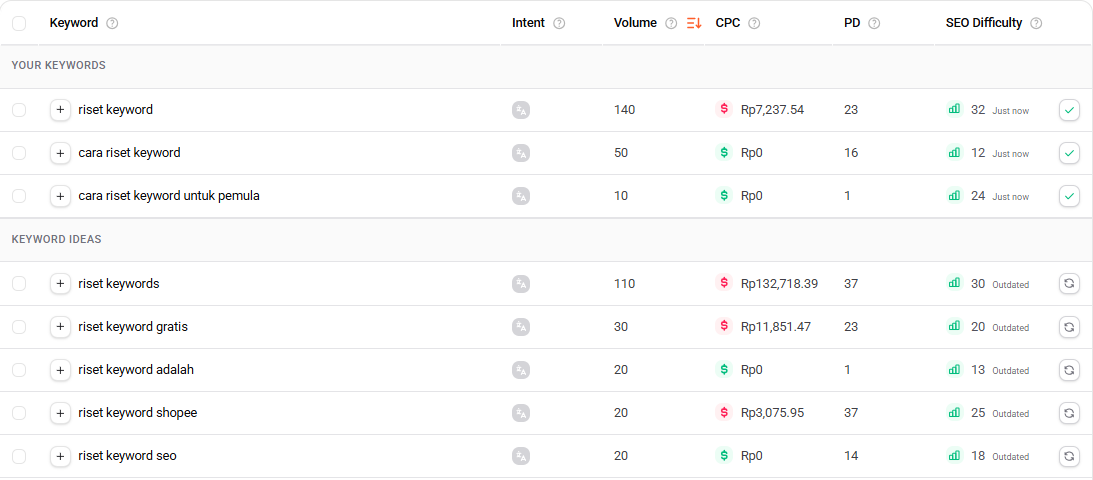Image resolution: width=1093 pixels, height=480 pixels.
Task: Select checkbox for riset keywords row
Action: (x=19, y=284)
